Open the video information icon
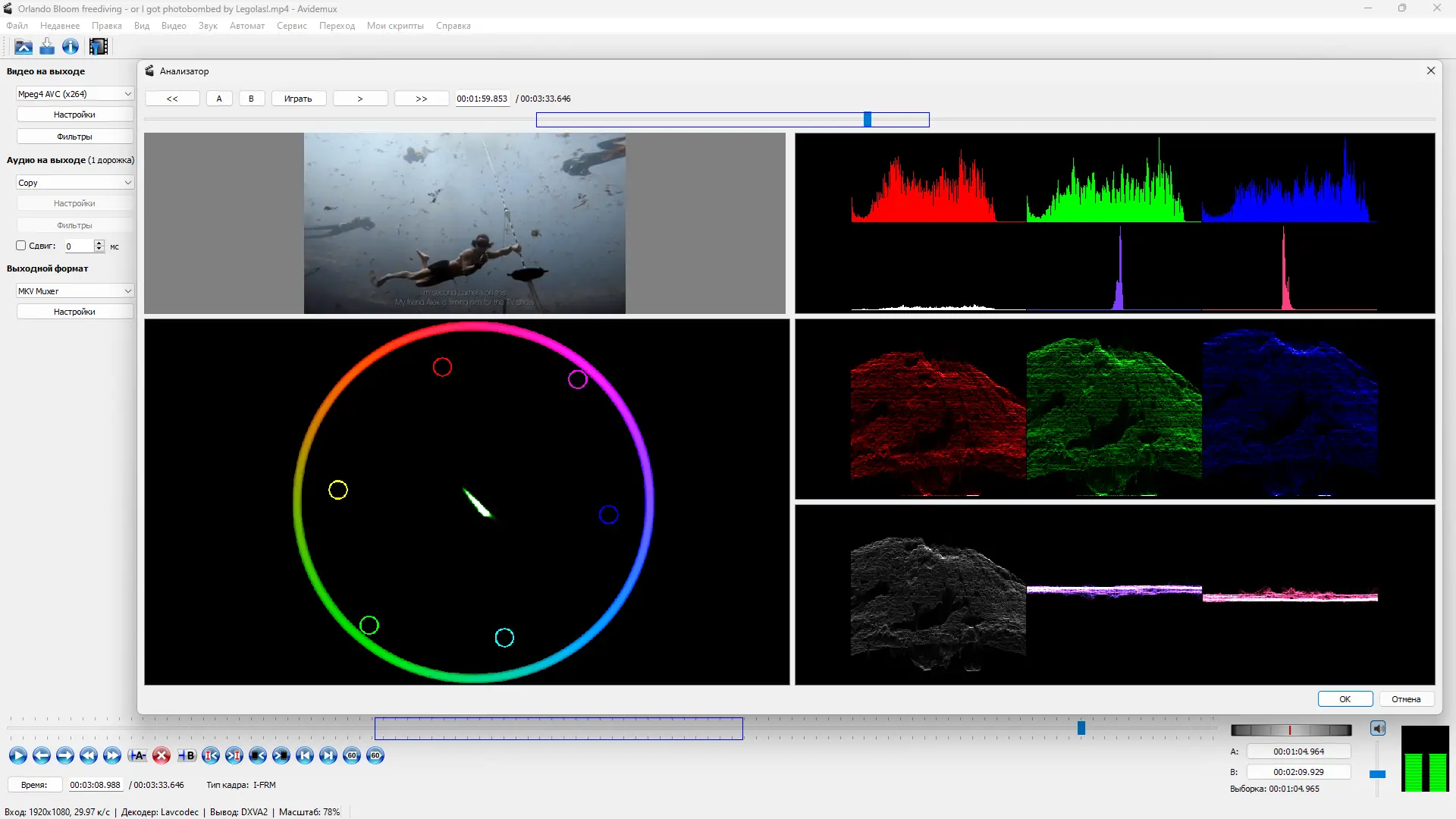Image resolution: width=1456 pixels, height=819 pixels. (71, 47)
